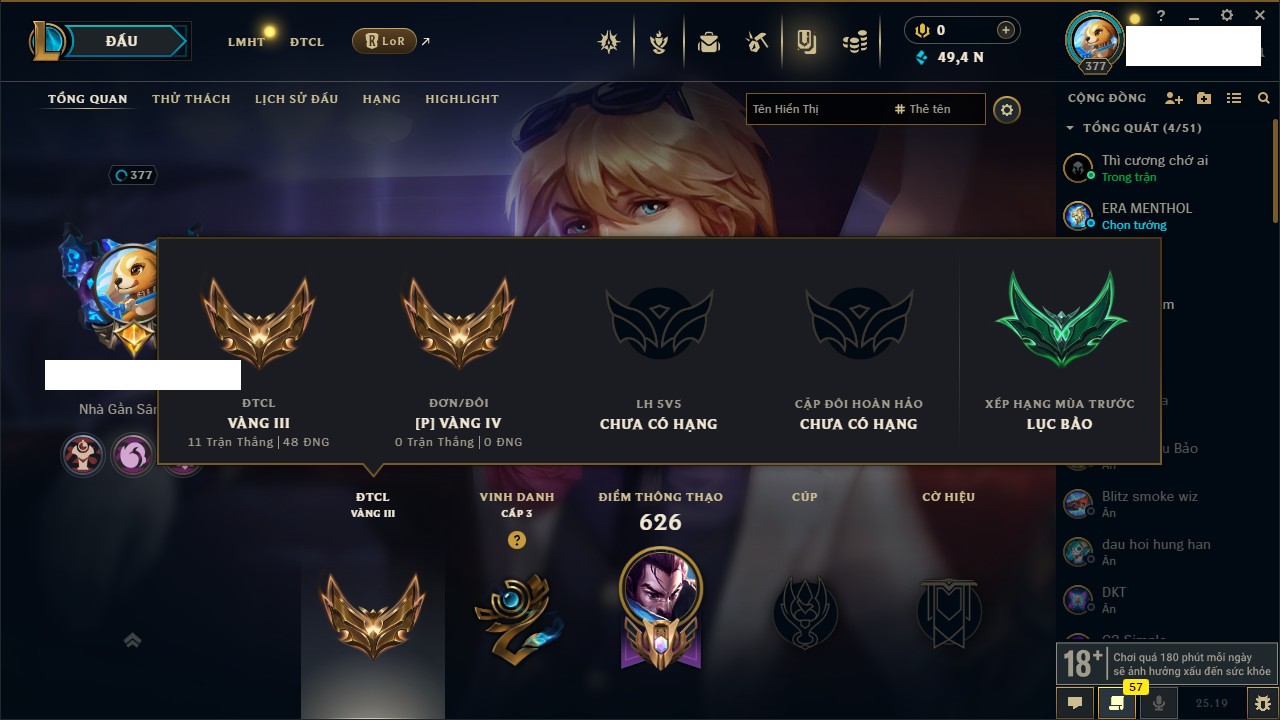Switch to the HIGHLIGHT tab

pos(462,99)
